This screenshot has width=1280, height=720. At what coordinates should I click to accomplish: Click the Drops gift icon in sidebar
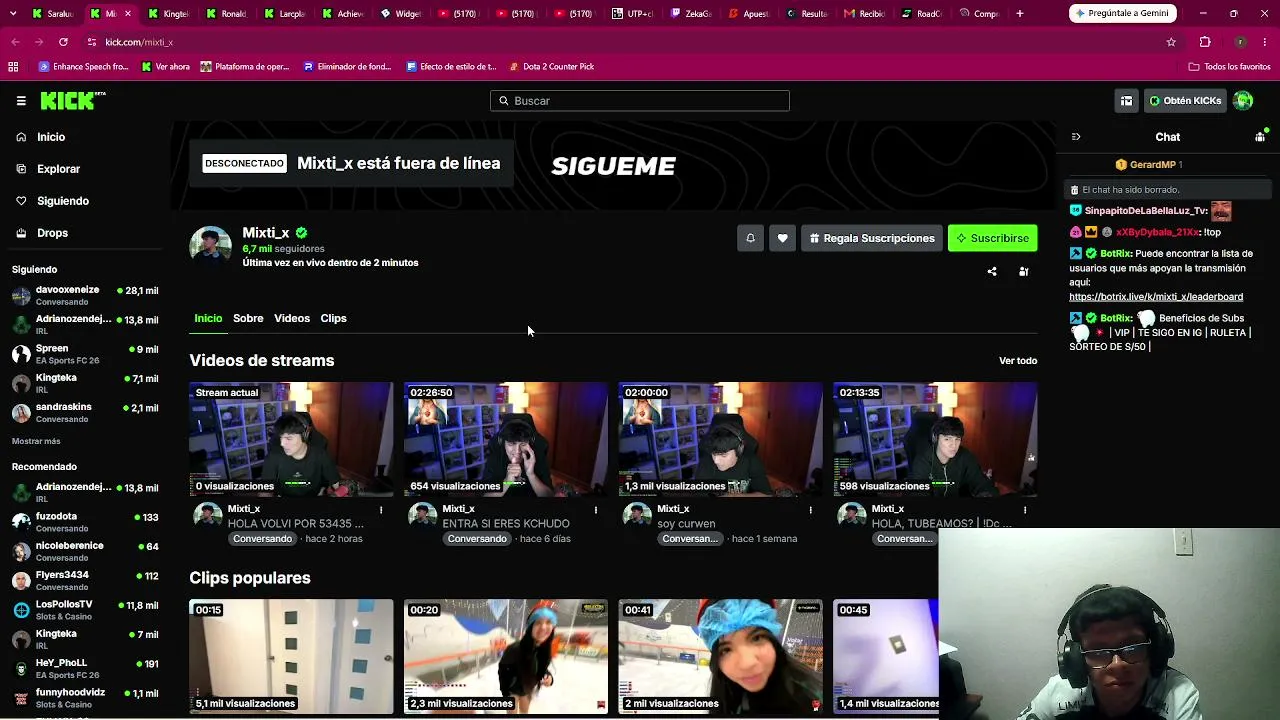coord(21,233)
